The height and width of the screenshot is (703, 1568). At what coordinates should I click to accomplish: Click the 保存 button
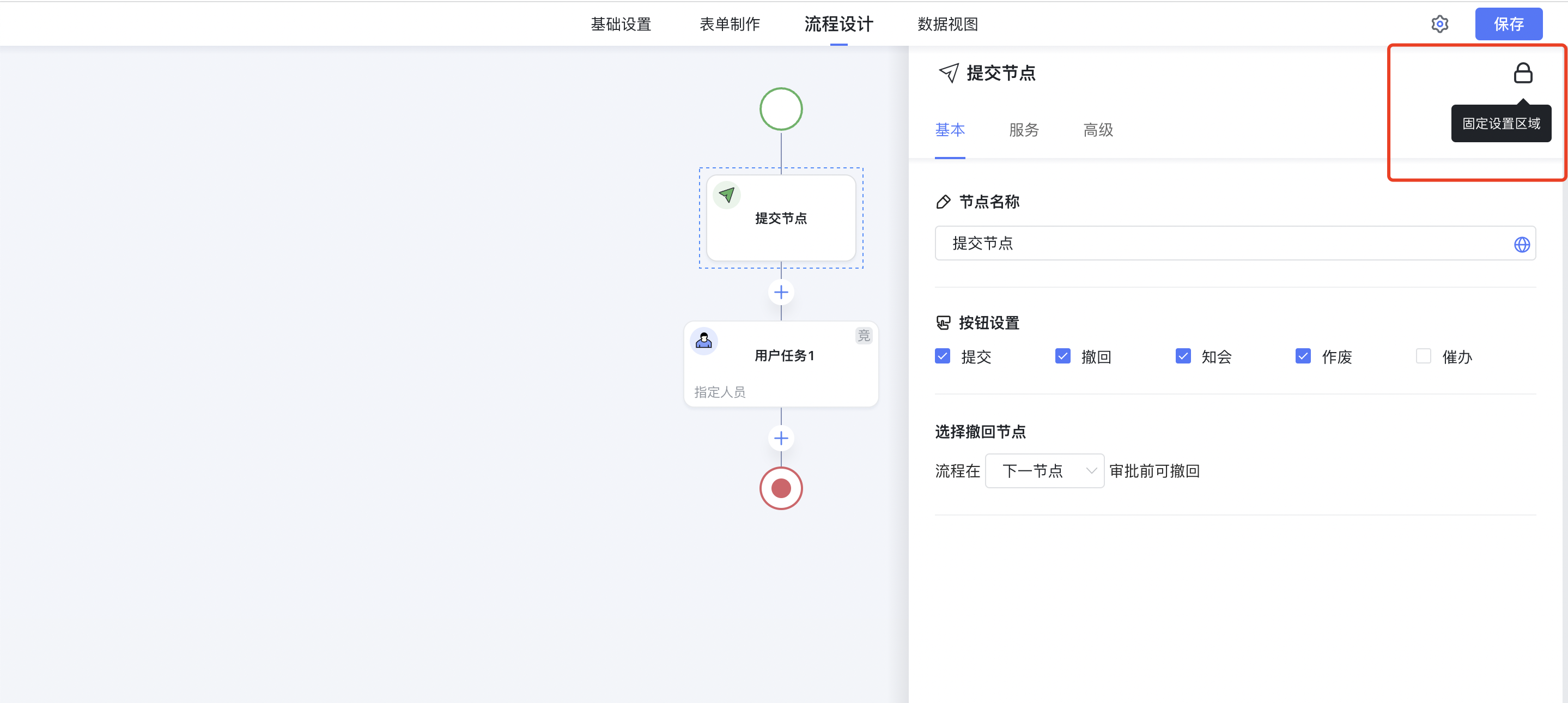pos(1509,25)
